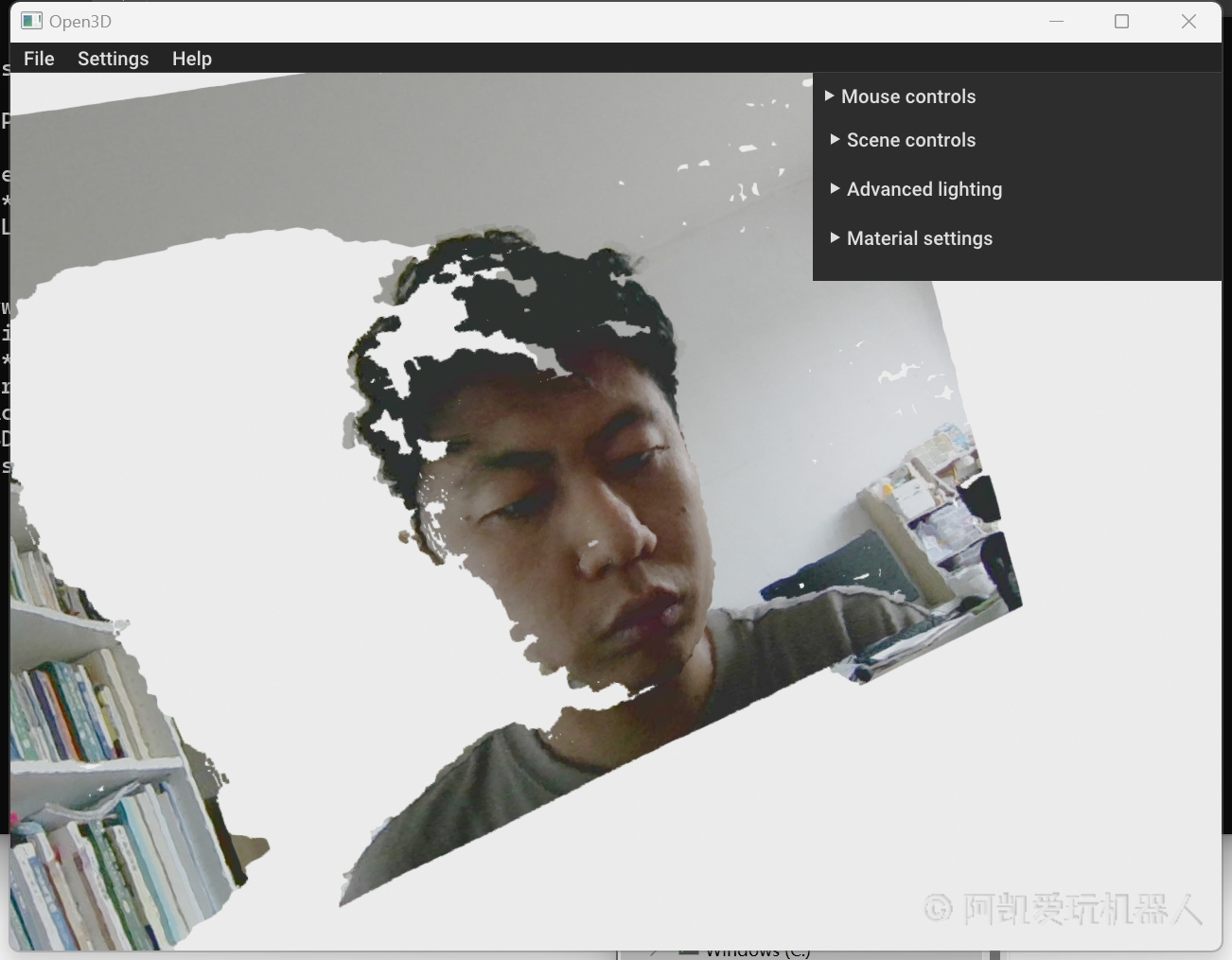1232x960 pixels.
Task: Show the Material settings section label
Action: pyautogui.click(x=919, y=238)
